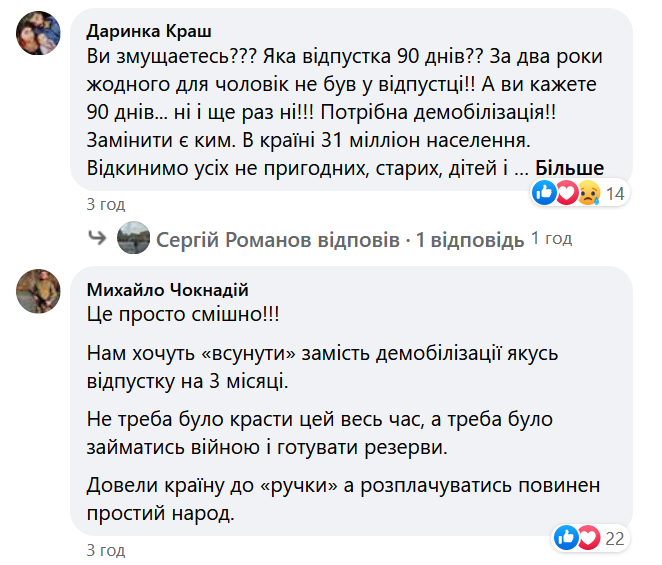Click the curved reply arrow icon

[97, 240]
